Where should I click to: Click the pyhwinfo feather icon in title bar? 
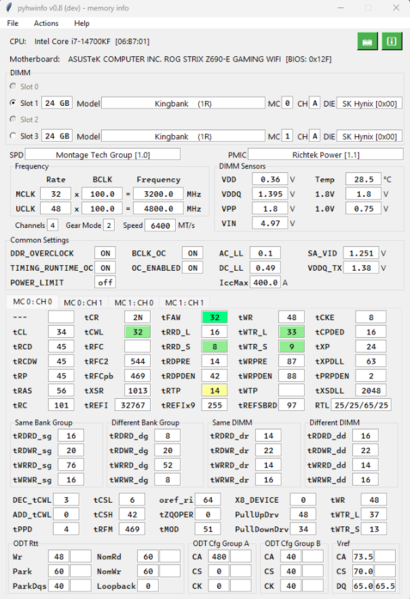point(9,8)
